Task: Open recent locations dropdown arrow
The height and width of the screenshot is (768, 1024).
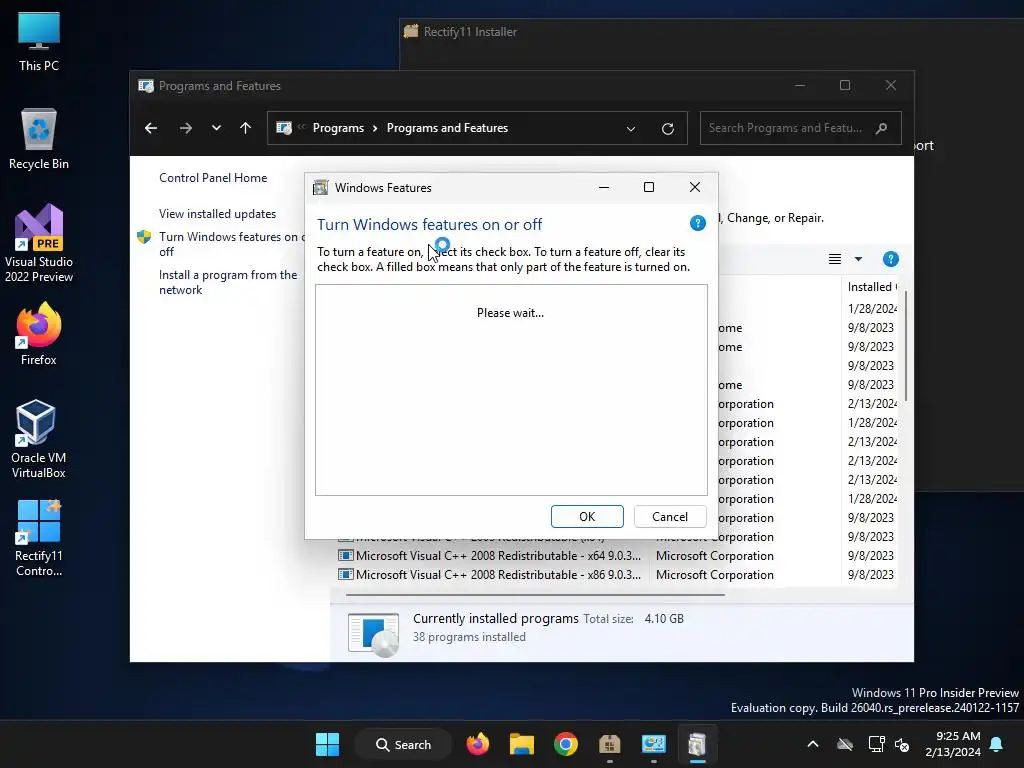Action: [x=216, y=128]
